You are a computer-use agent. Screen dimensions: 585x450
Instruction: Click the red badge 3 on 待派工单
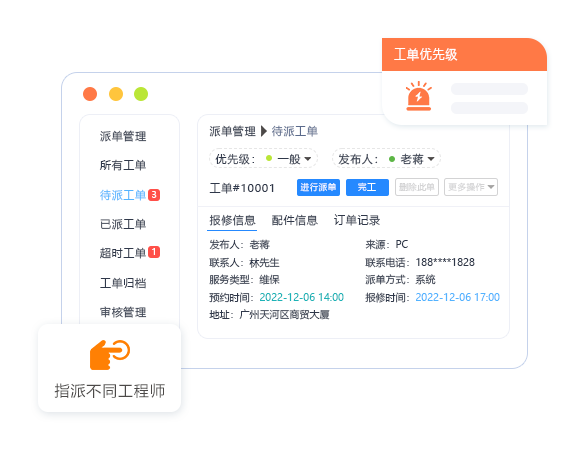(154, 195)
